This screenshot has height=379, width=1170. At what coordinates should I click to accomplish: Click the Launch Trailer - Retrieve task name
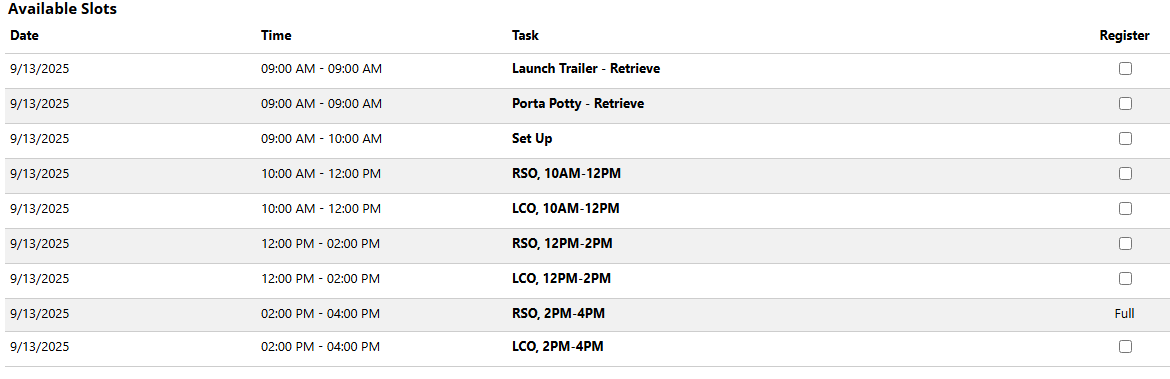[586, 69]
